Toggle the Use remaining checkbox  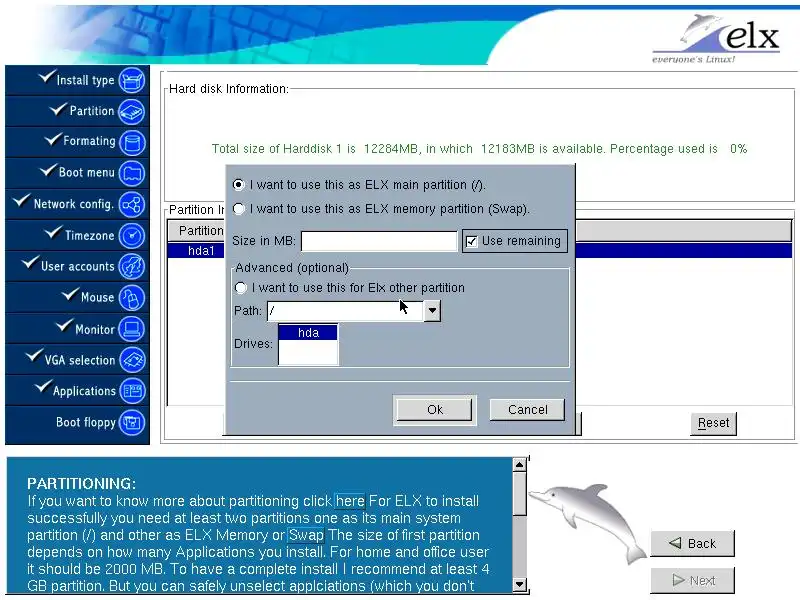(472, 241)
